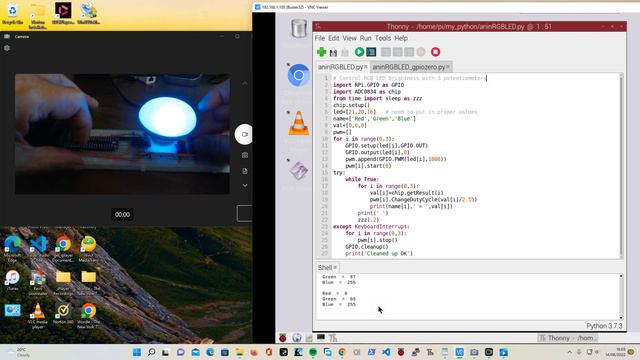Click the green Run script button in Thonny
The width and height of the screenshot is (640, 360).
coord(359,52)
